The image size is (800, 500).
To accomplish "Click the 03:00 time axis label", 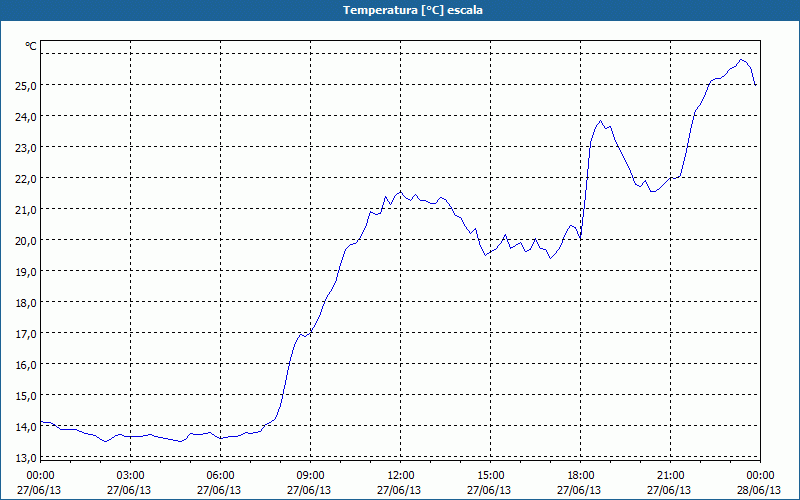I will pyautogui.click(x=131, y=476).
